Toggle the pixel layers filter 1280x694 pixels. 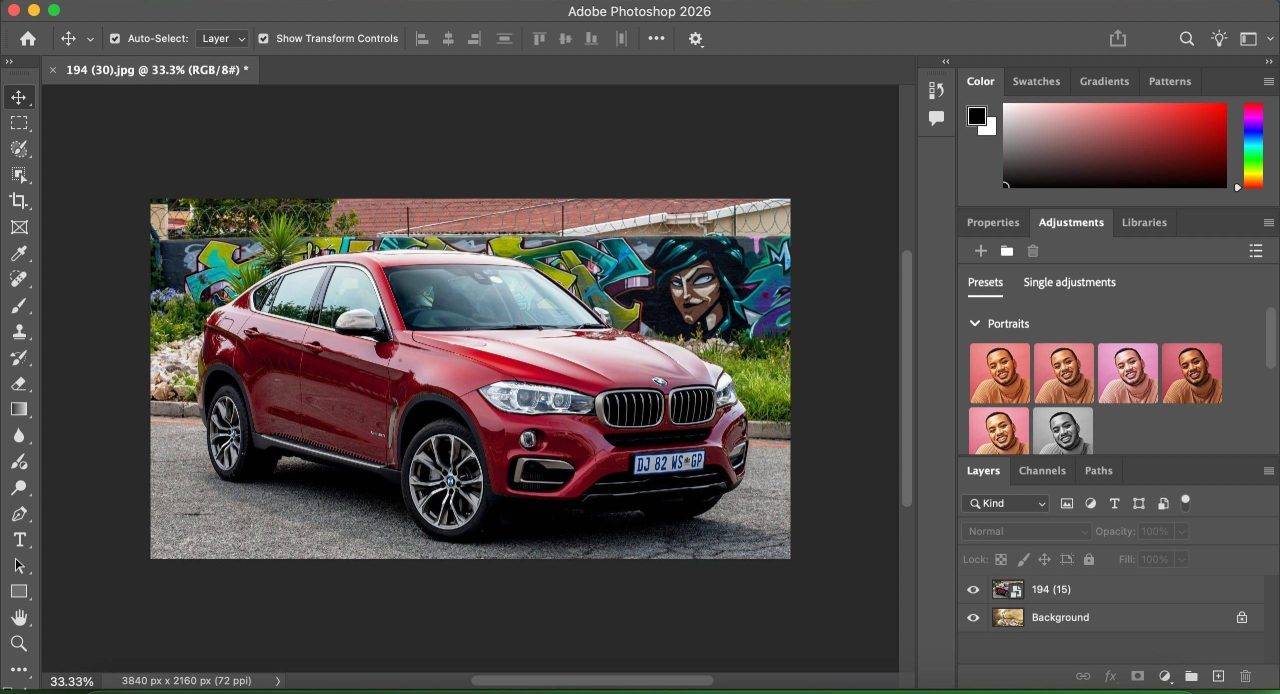(x=1067, y=504)
